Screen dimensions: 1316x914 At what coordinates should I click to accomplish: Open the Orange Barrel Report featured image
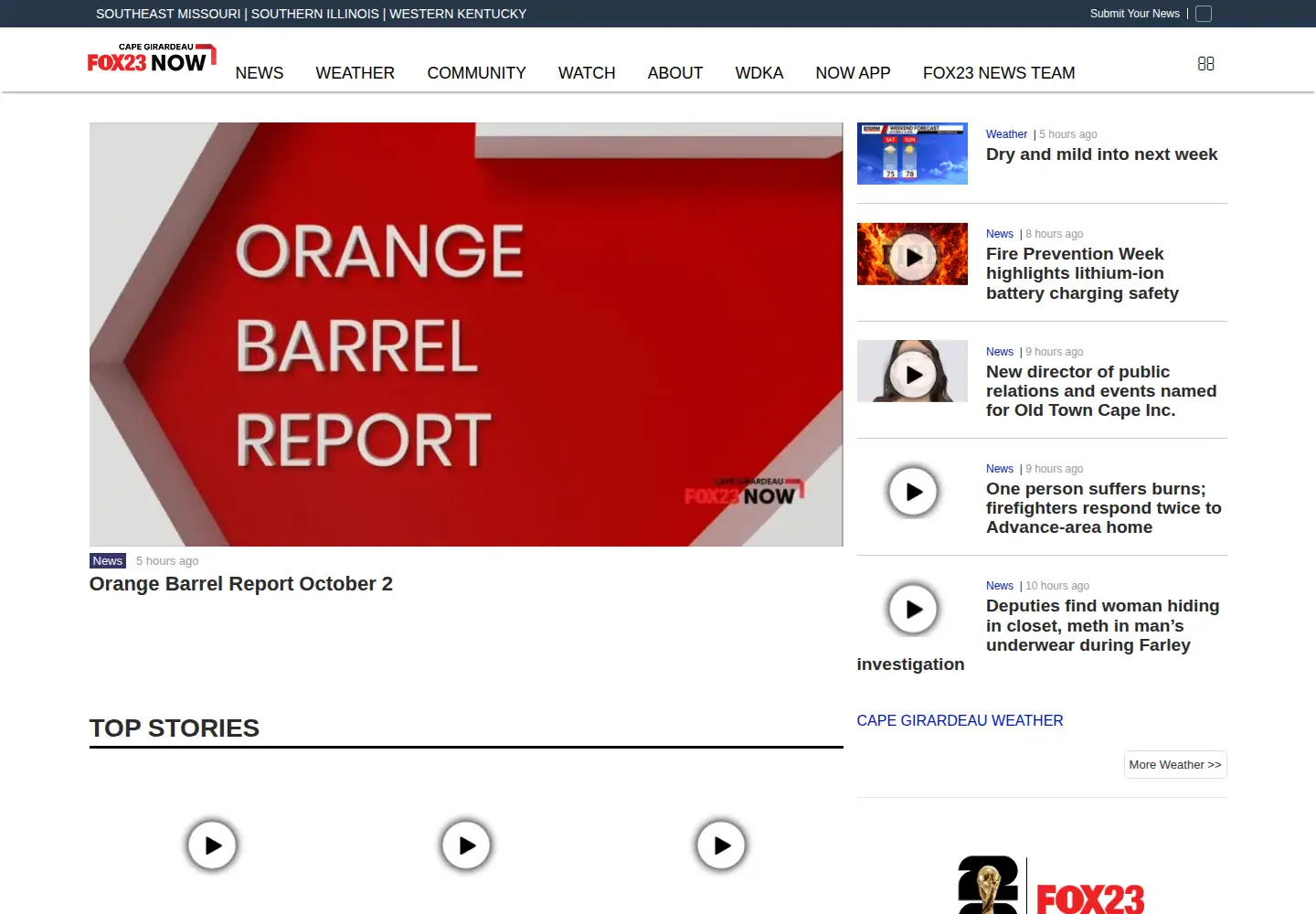(x=466, y=335)
